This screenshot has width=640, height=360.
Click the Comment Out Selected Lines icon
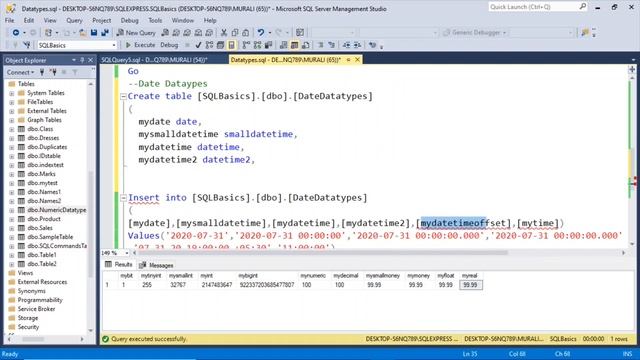(x=320, y=45)
